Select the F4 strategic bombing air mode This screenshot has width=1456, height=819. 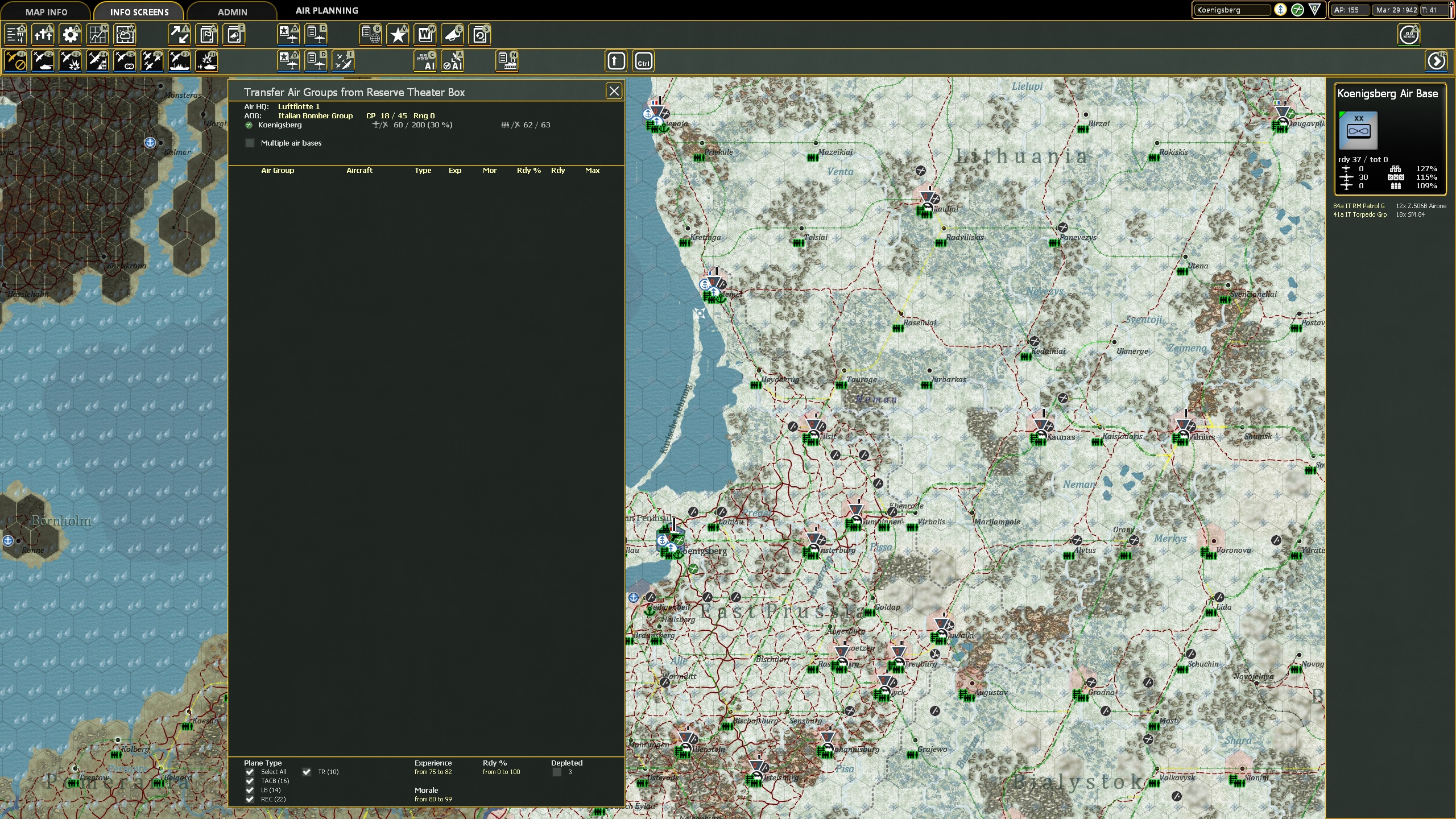(x=98, y=61)
